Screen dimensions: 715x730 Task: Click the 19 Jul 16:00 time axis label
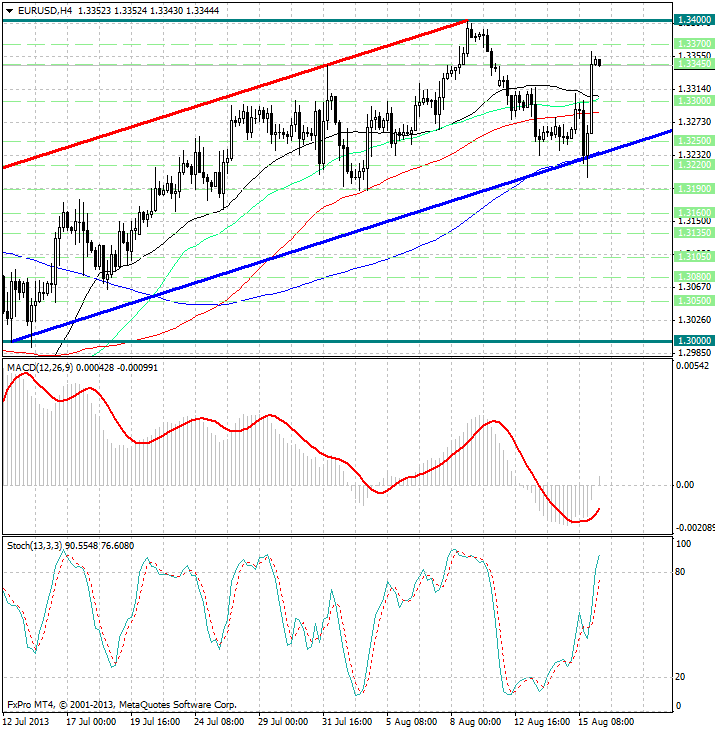coord(155,722)
